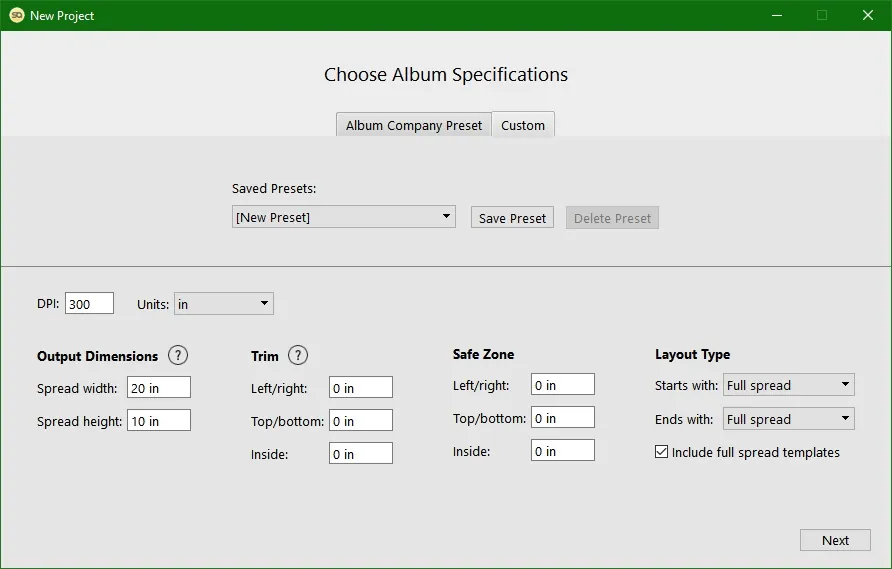Open the Units dropdown
The height and width of the screenshot is (569, 892).
coord(224,304)
